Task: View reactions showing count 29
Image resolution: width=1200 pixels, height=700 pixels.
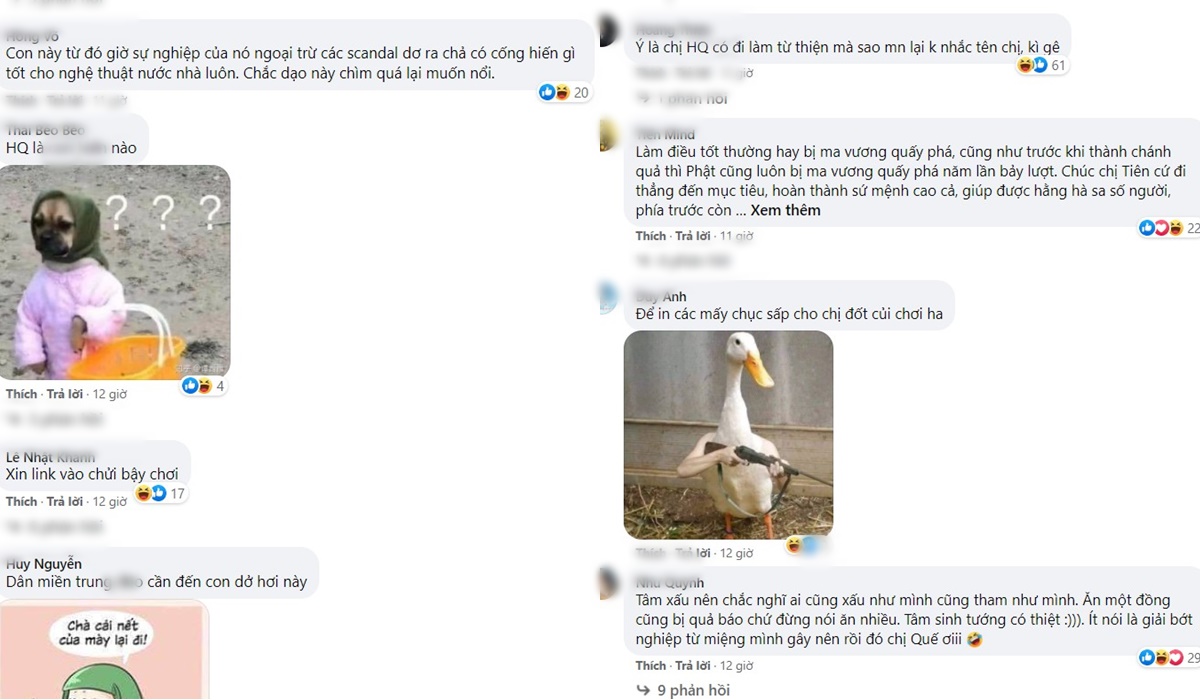Action: [x=1170, y=657]
